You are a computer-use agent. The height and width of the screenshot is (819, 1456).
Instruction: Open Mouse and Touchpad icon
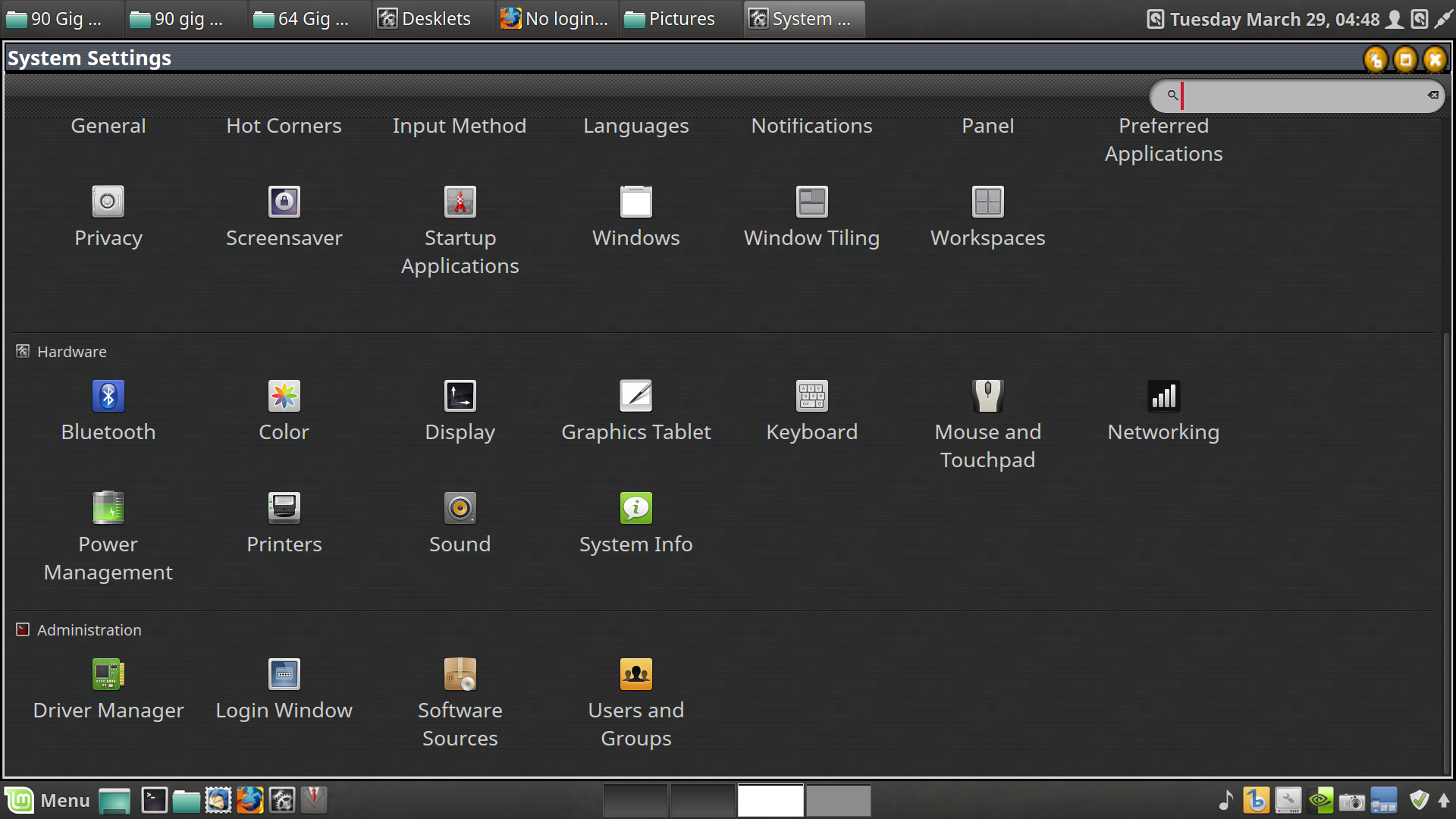pyautogui.click(x=988, y=396)
